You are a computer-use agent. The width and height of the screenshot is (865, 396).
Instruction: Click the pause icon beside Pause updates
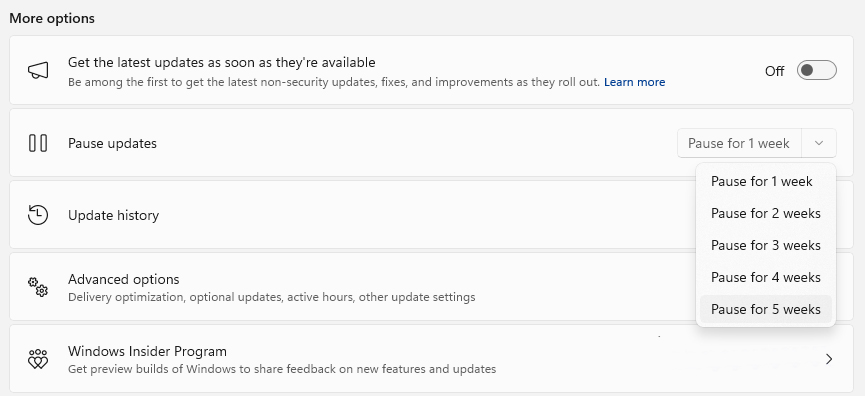click(38, 143)
